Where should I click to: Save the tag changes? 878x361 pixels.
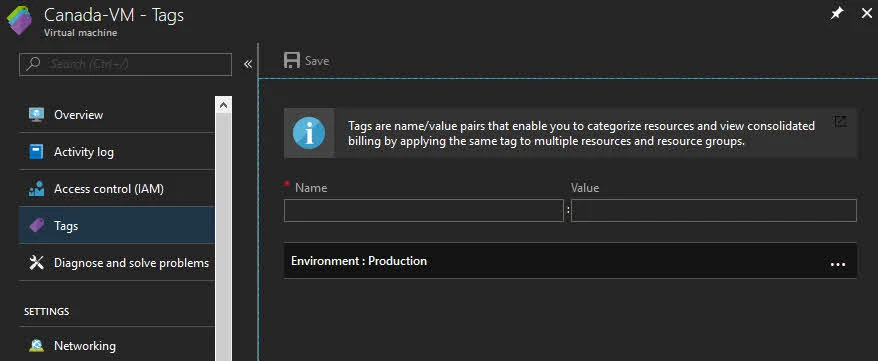(306, 60)
